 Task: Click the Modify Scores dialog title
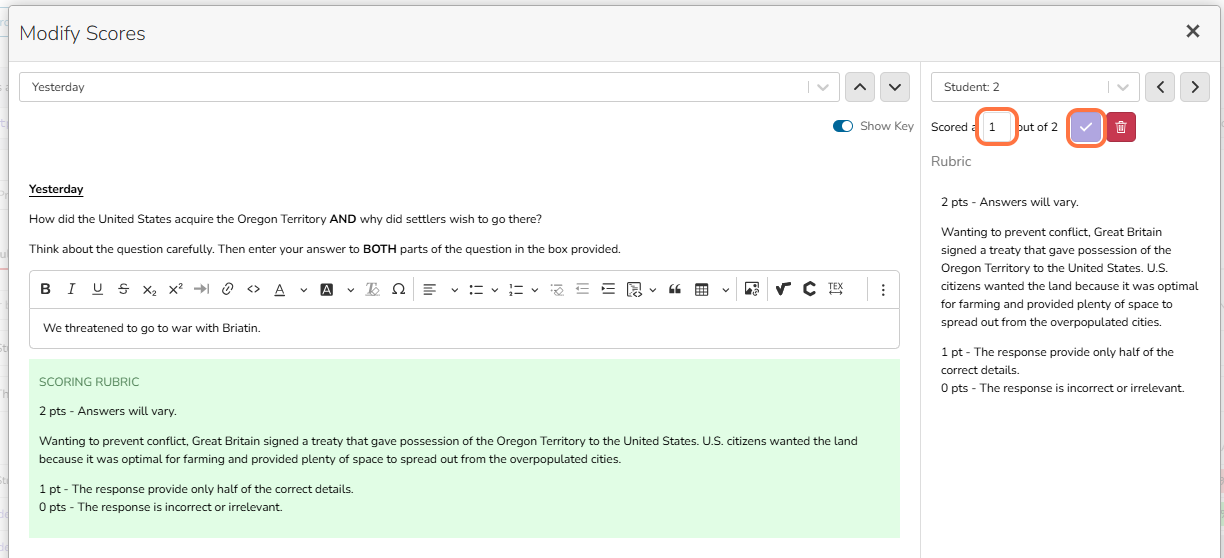pos(82,33)
